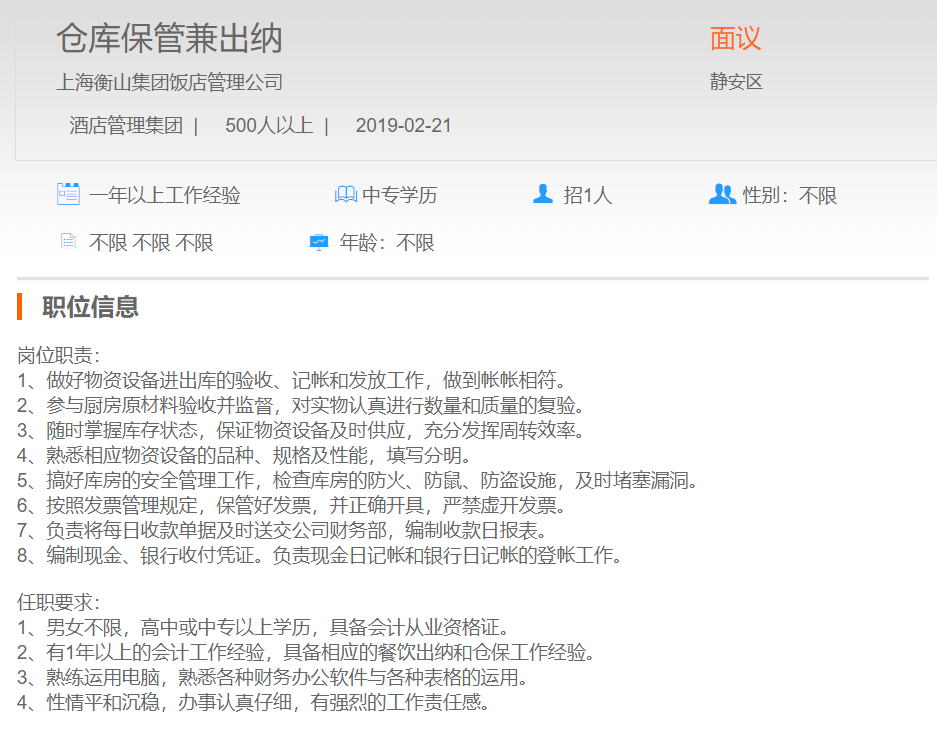Click the document icon before 不限 不限 不限
Viewport: 937px width, 744px height.
click(x=68, y=242)
